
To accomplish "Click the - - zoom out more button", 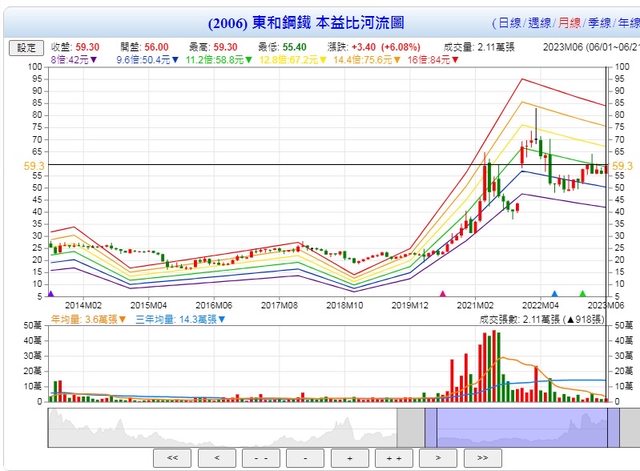I will [x=262, y=457].
